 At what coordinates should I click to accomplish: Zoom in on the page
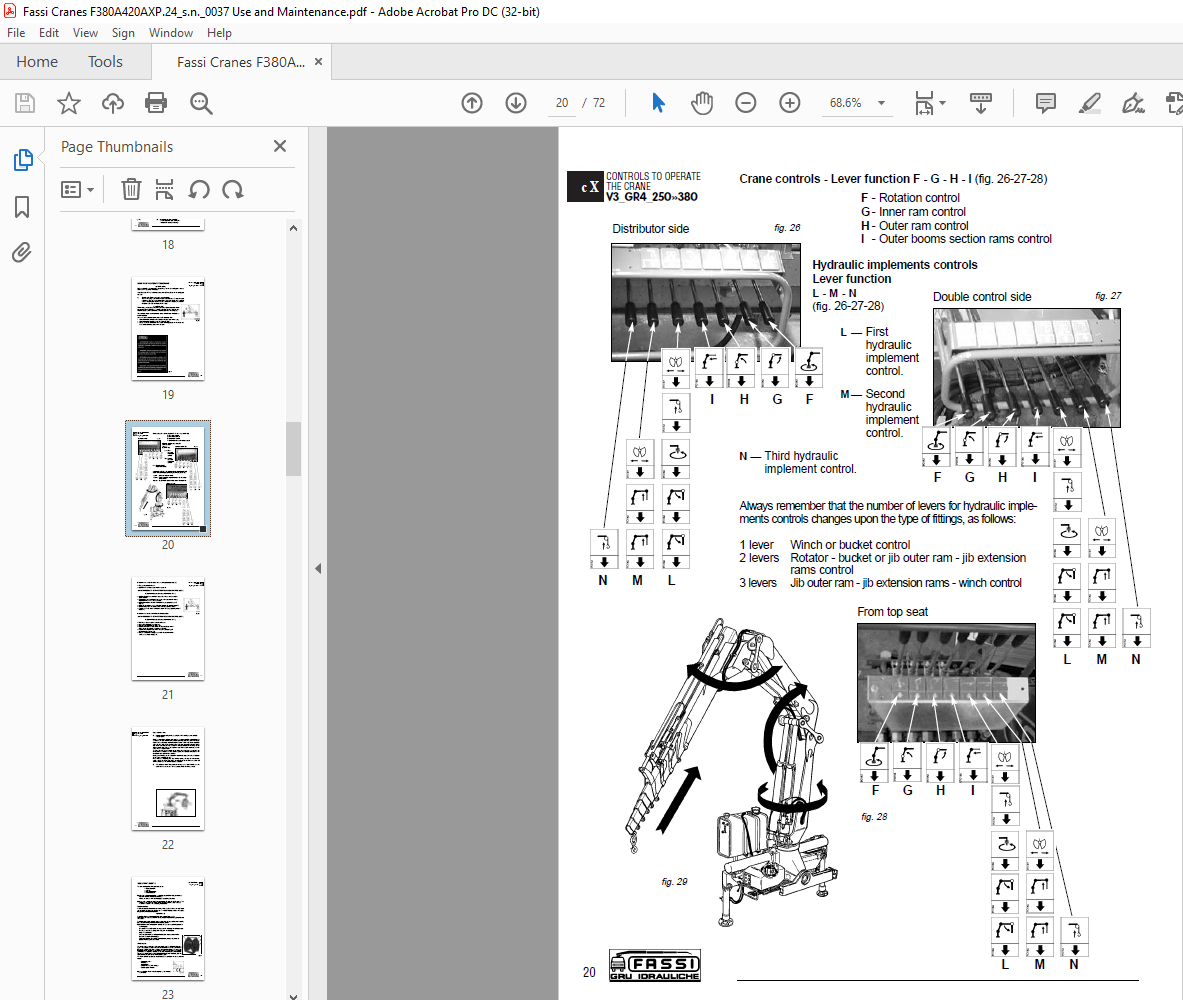coord(789,103)
